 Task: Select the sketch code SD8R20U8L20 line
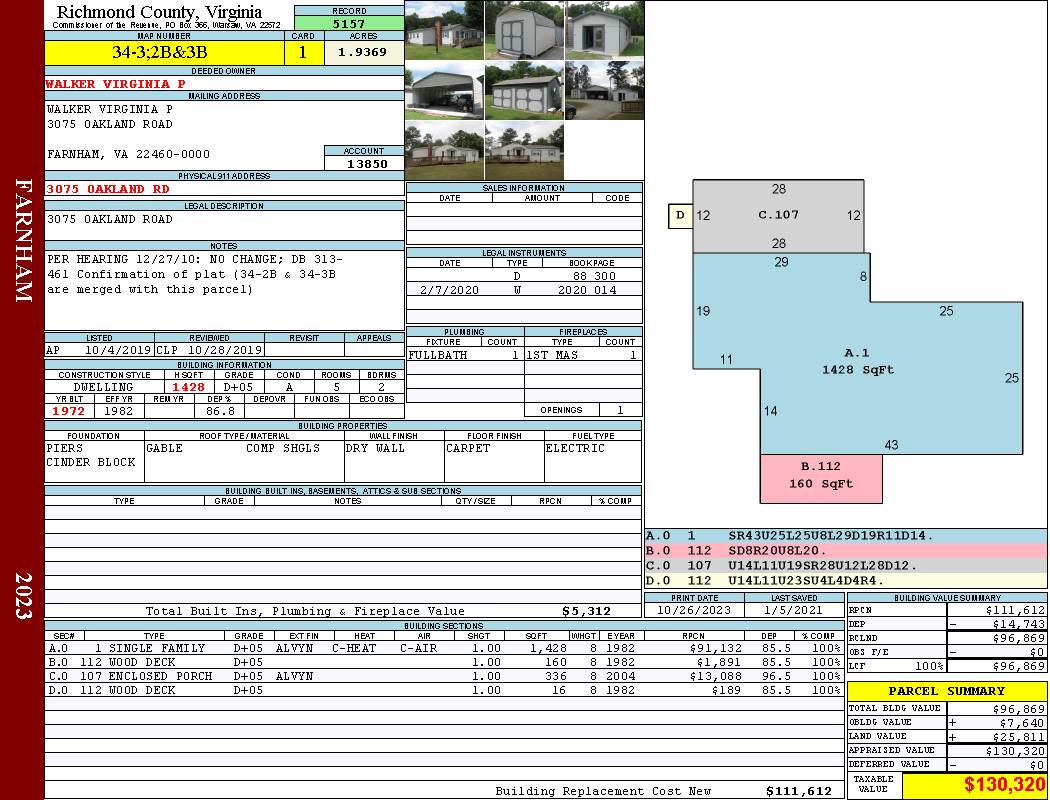point(846,550)
